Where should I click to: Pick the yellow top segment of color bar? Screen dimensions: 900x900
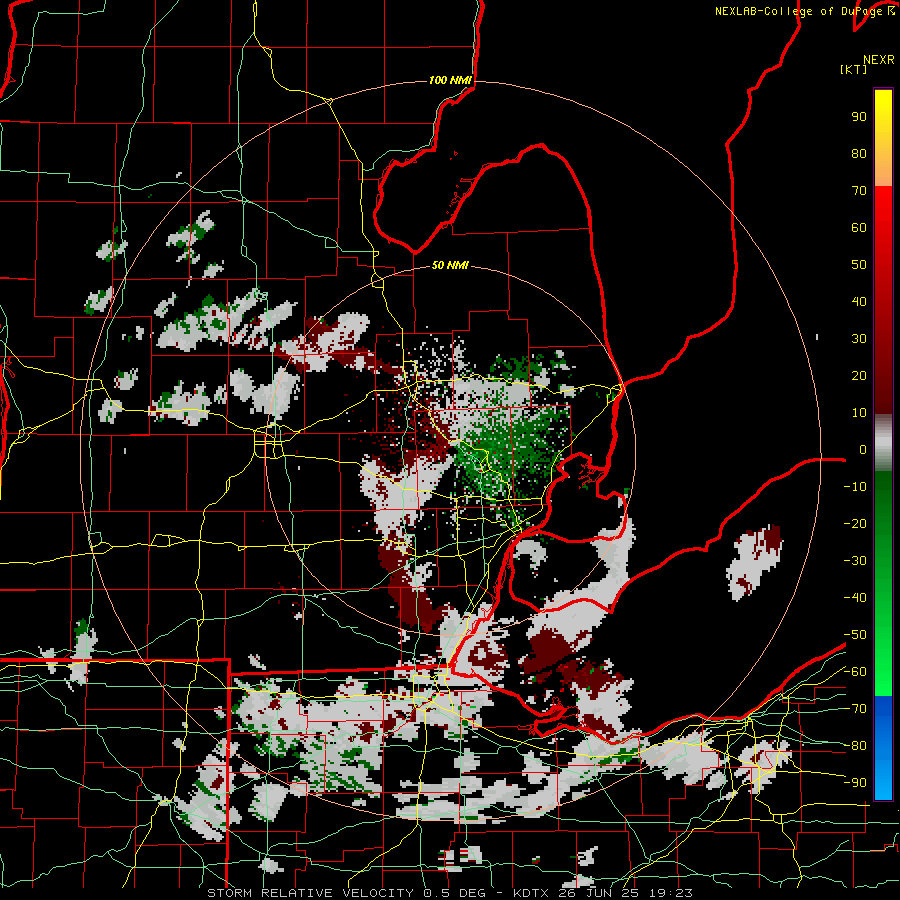[883, 138]
